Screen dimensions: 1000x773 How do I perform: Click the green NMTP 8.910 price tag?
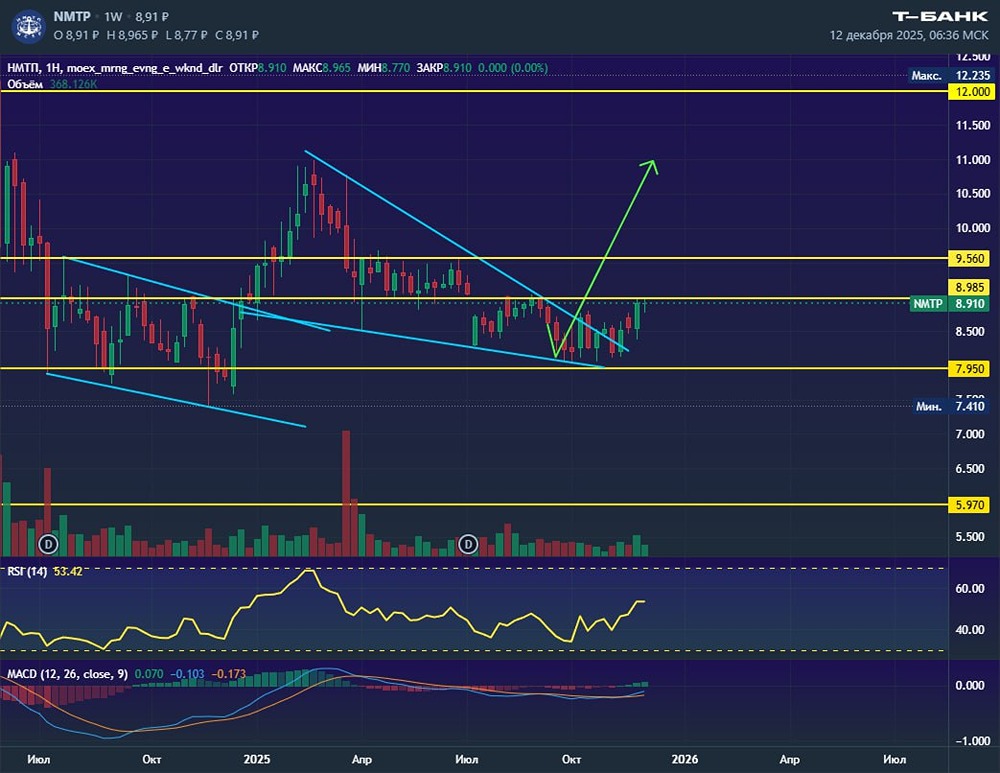tap(950, 304)
